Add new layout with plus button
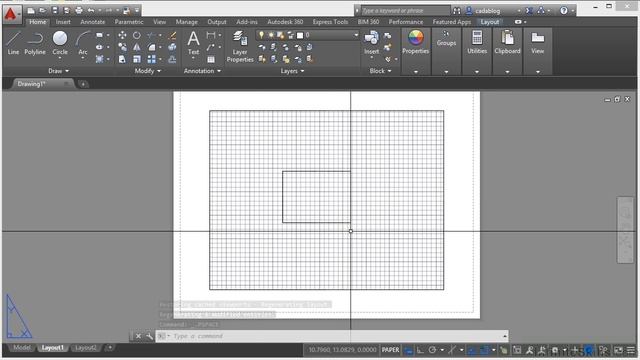This screenshot has width=640, height=360. [x=109, y=348]
